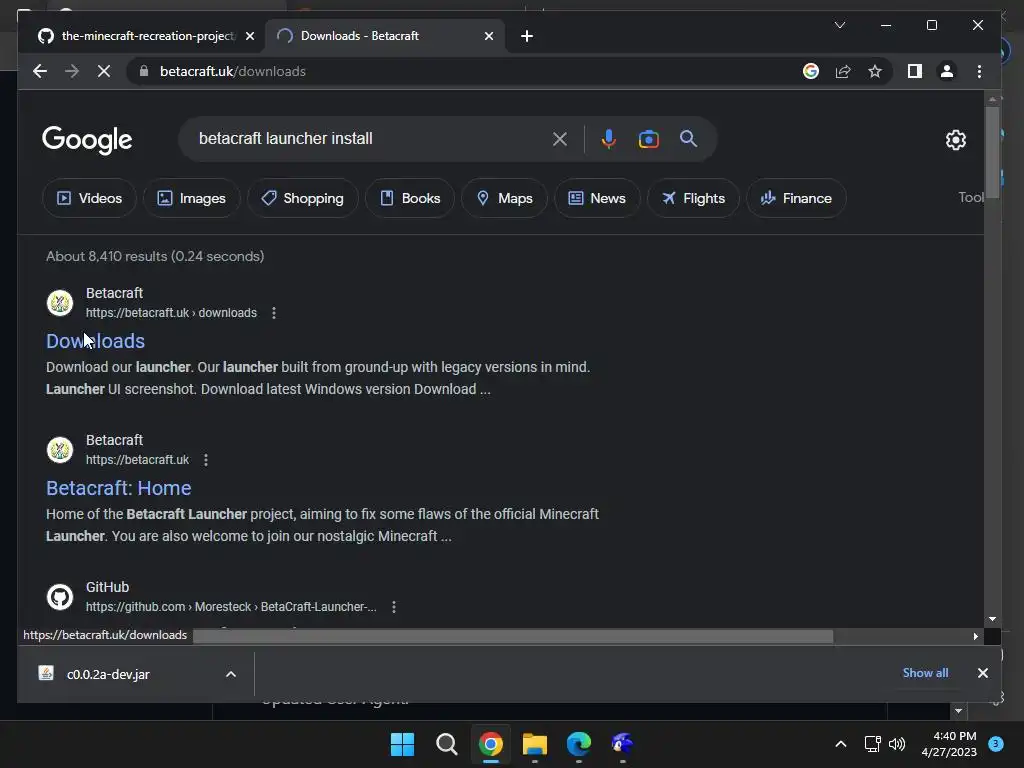The image size is (1024, 768).
Task: Open options for the GitHub result
Action: (394, 607)
